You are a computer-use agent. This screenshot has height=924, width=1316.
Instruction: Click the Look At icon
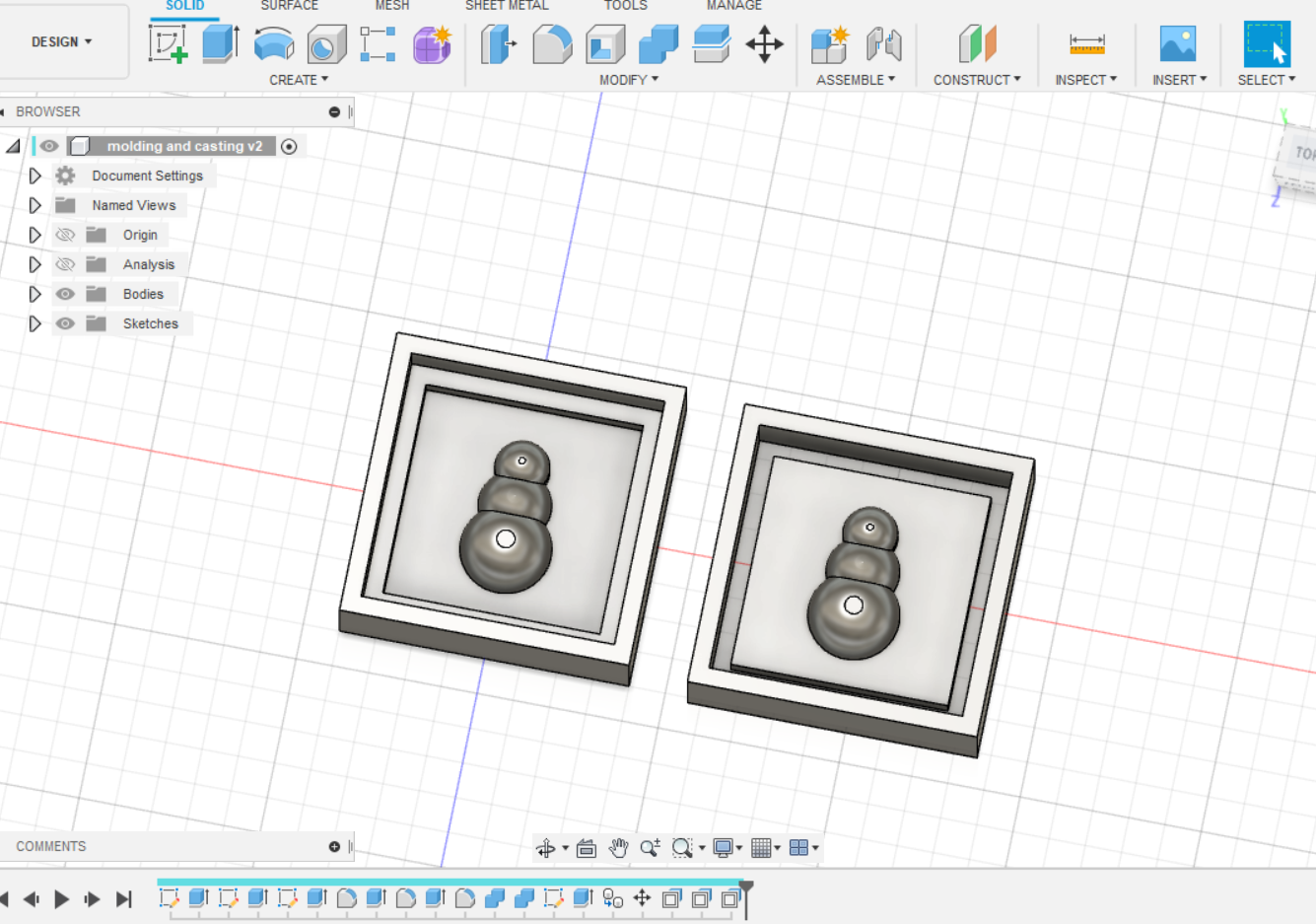click(x=587, y=848)
